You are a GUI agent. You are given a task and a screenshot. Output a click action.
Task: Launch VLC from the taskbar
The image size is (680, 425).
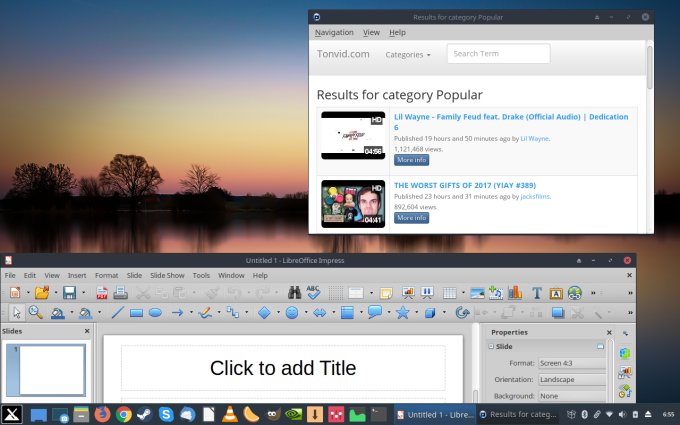point(228,414)
